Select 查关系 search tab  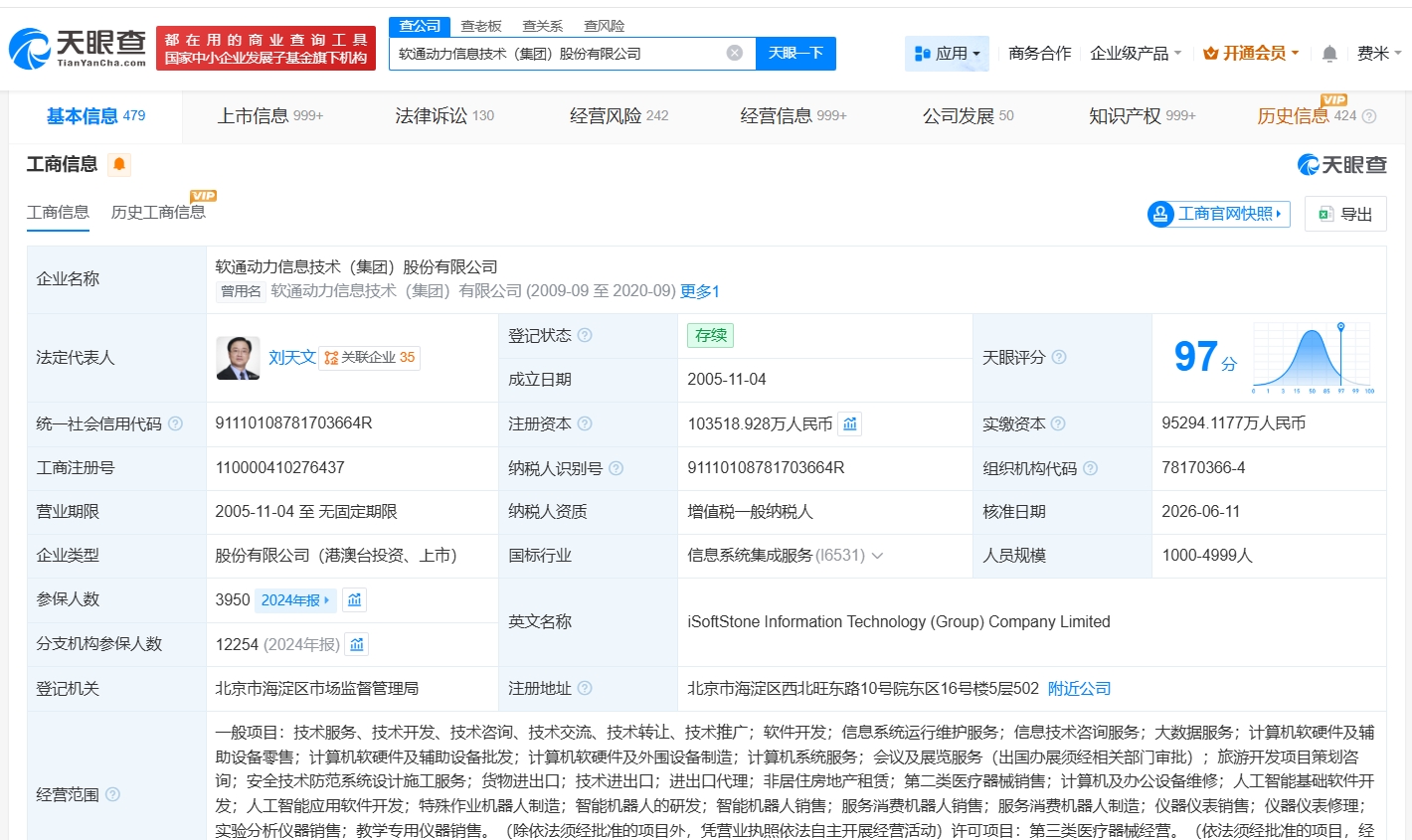(543, 26)
